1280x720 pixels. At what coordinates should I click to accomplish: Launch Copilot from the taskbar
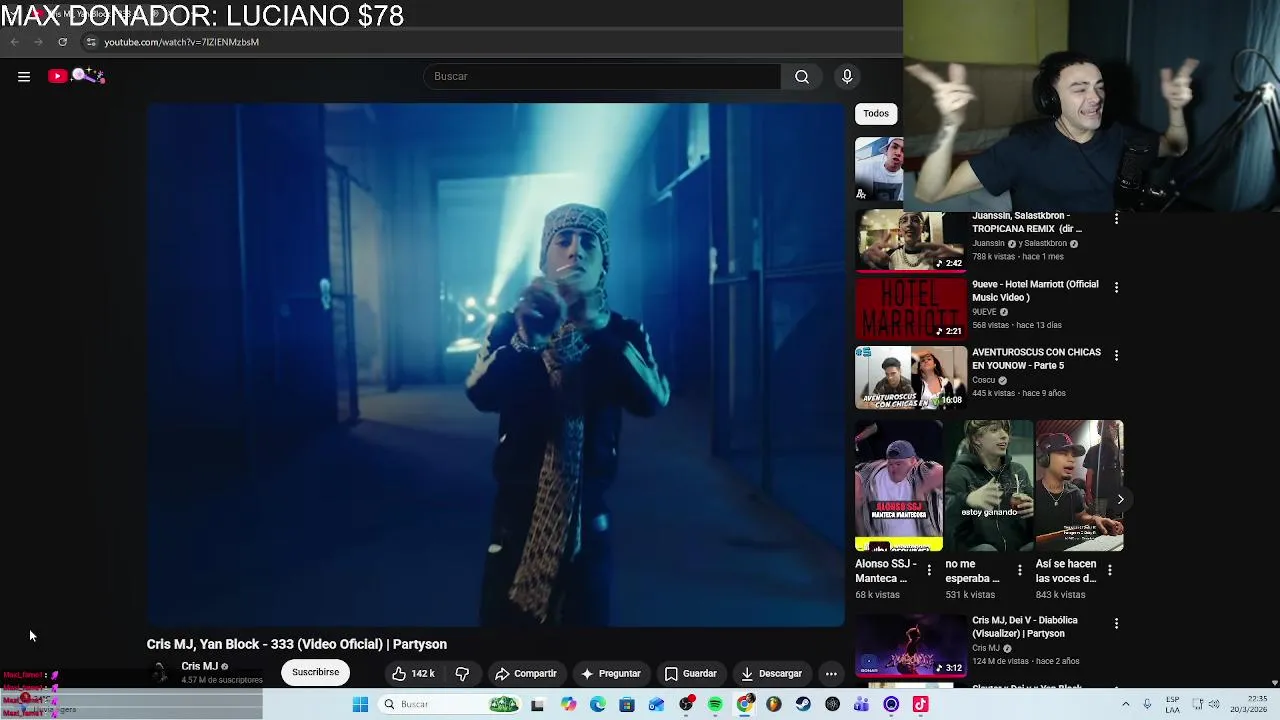pyautogui.click(x=568, y=705)
